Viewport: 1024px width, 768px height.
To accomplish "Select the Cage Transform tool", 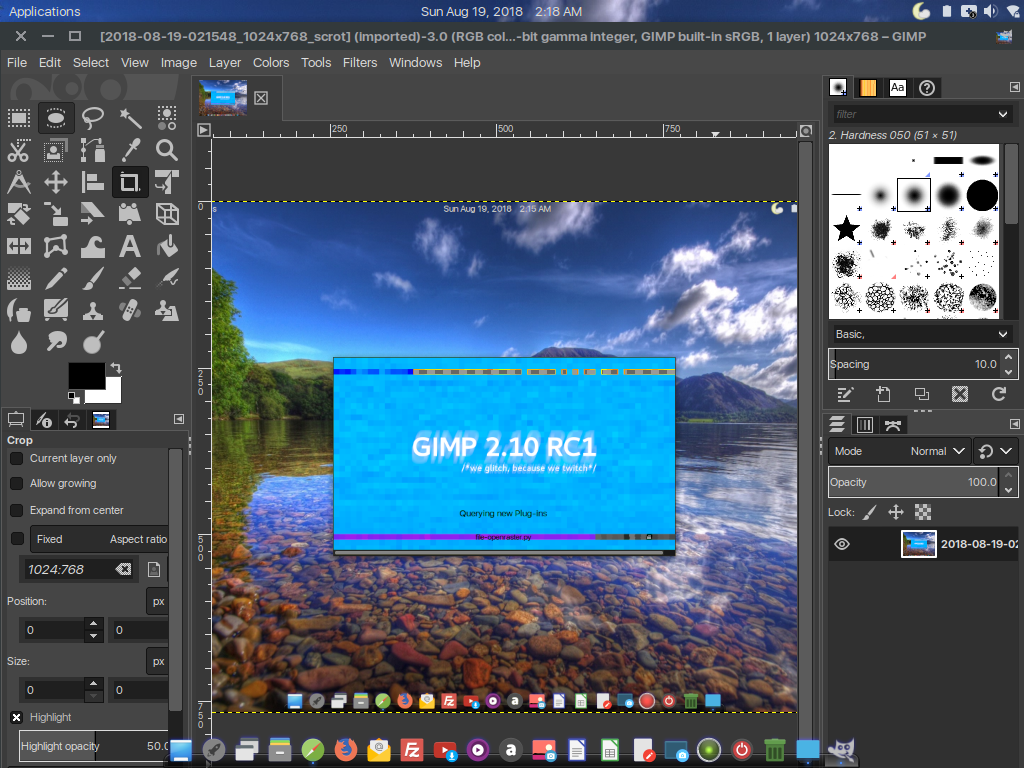I will point(56,246).
